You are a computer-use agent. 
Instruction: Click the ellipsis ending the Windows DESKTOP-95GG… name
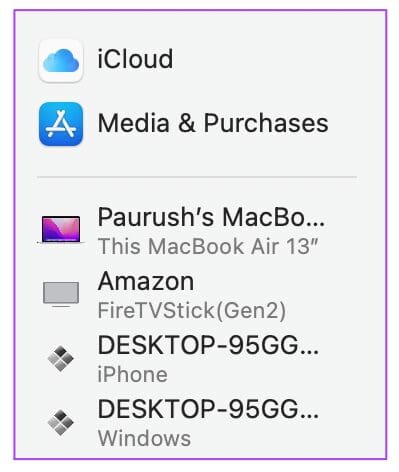[x=308, y=416]
